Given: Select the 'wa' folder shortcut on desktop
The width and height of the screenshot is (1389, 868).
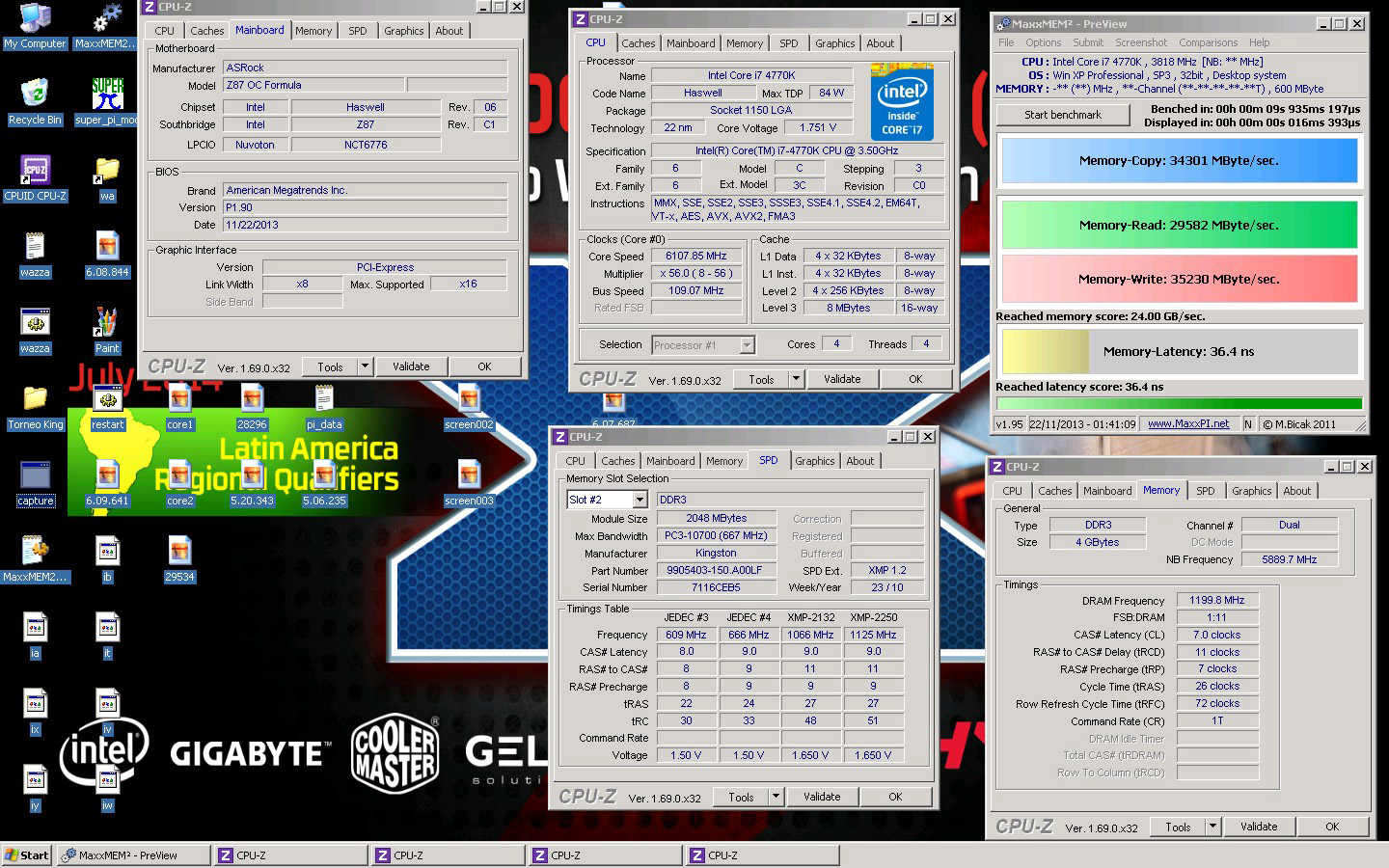Looking at the screenshot, I should coord(107,177).
